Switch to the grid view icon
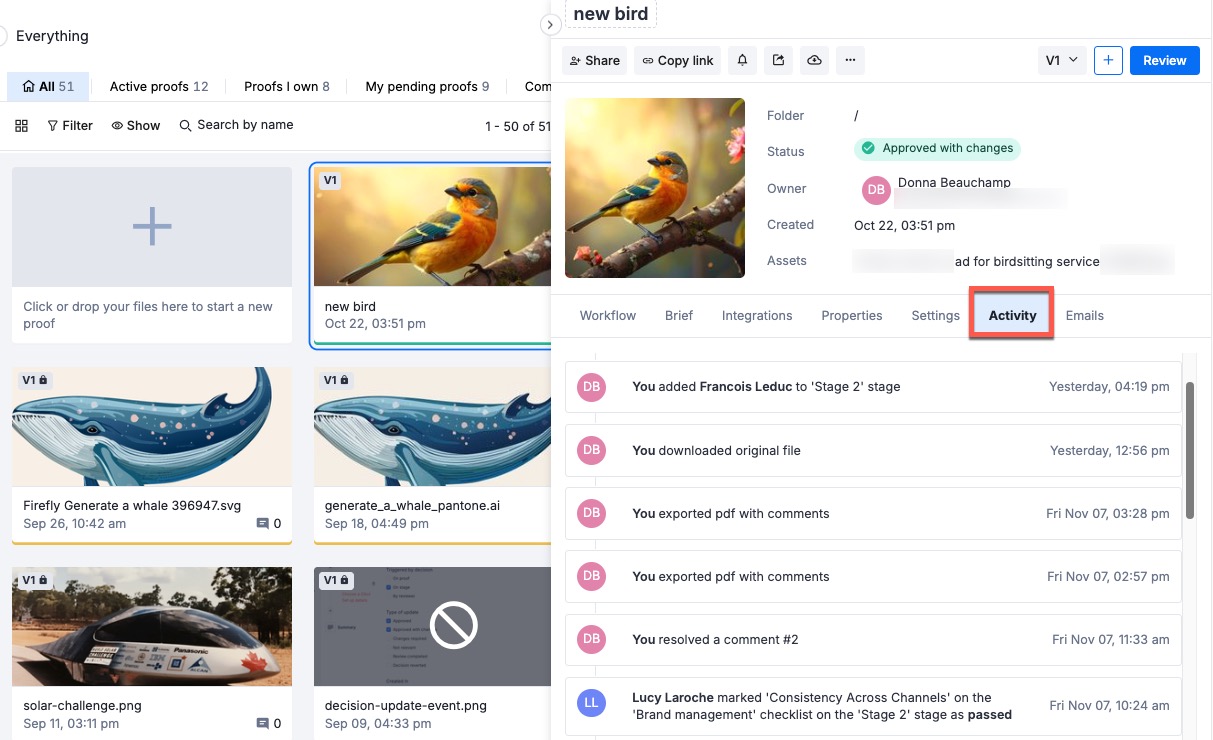Image resolution: width=1213 pixels, height=740 pixels. click(x=21, y=125)
